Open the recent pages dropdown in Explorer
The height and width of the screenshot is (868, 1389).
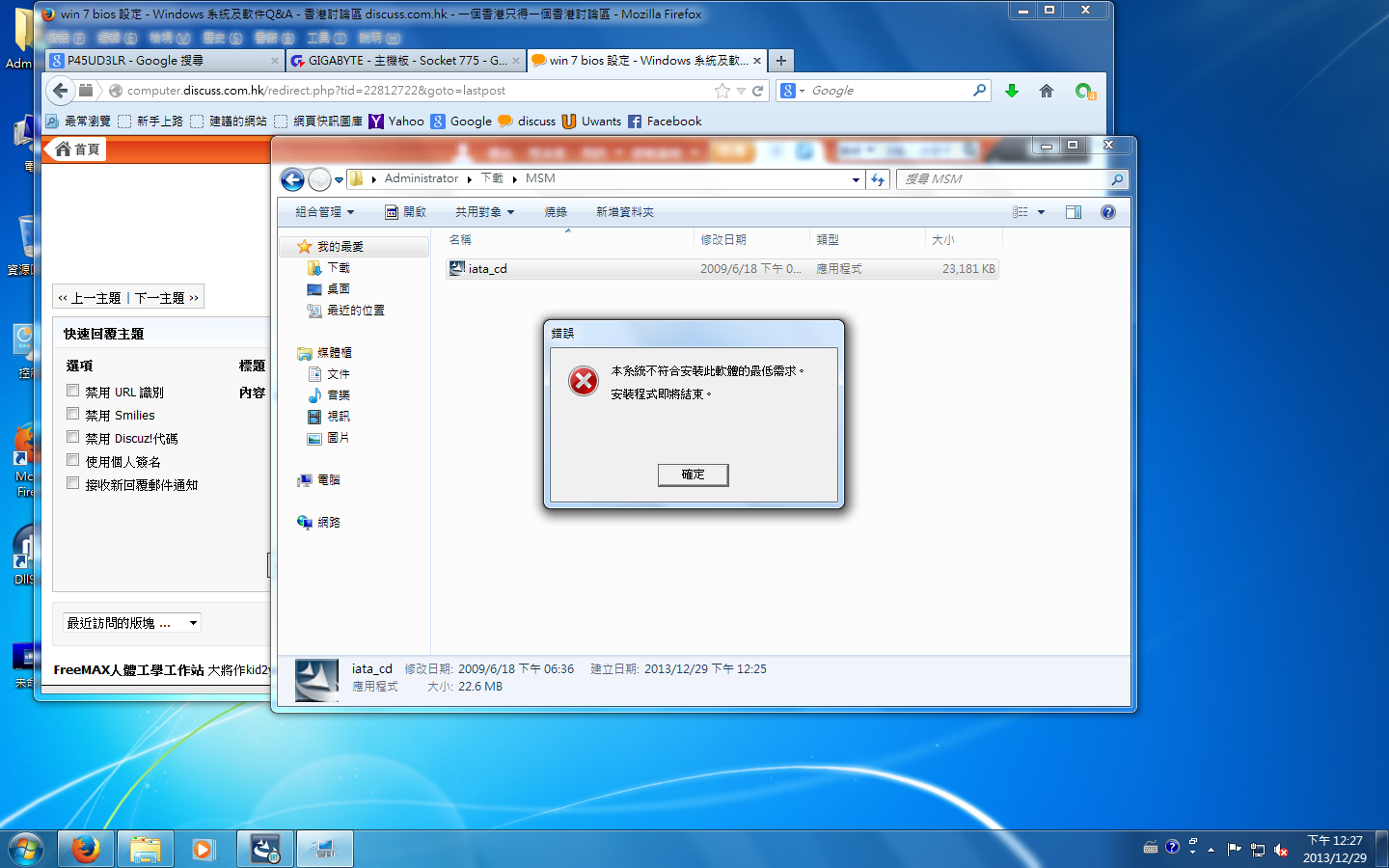click(x=339, y=179)
